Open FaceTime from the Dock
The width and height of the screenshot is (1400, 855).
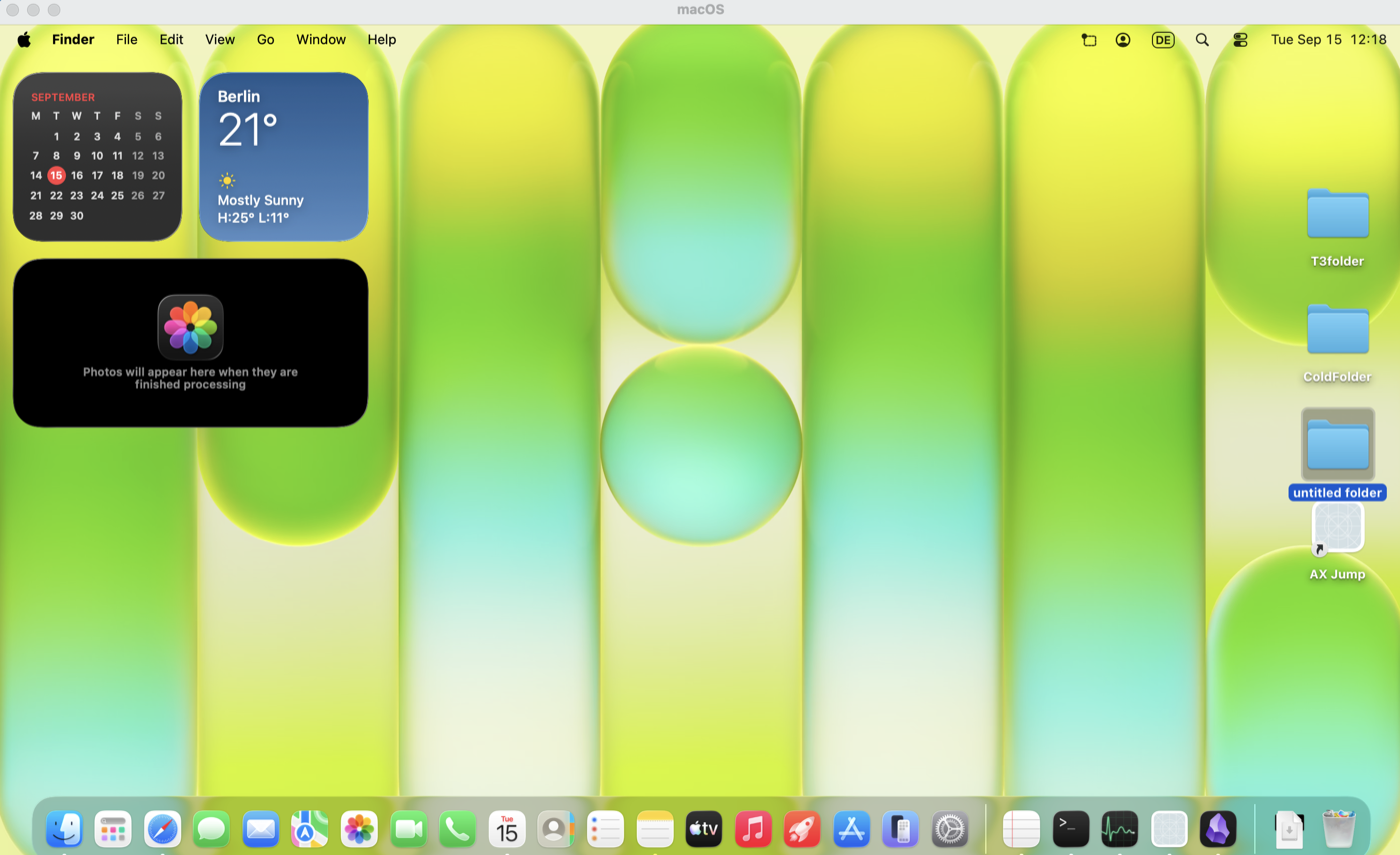pyautogui.click(x=408, y=829)
